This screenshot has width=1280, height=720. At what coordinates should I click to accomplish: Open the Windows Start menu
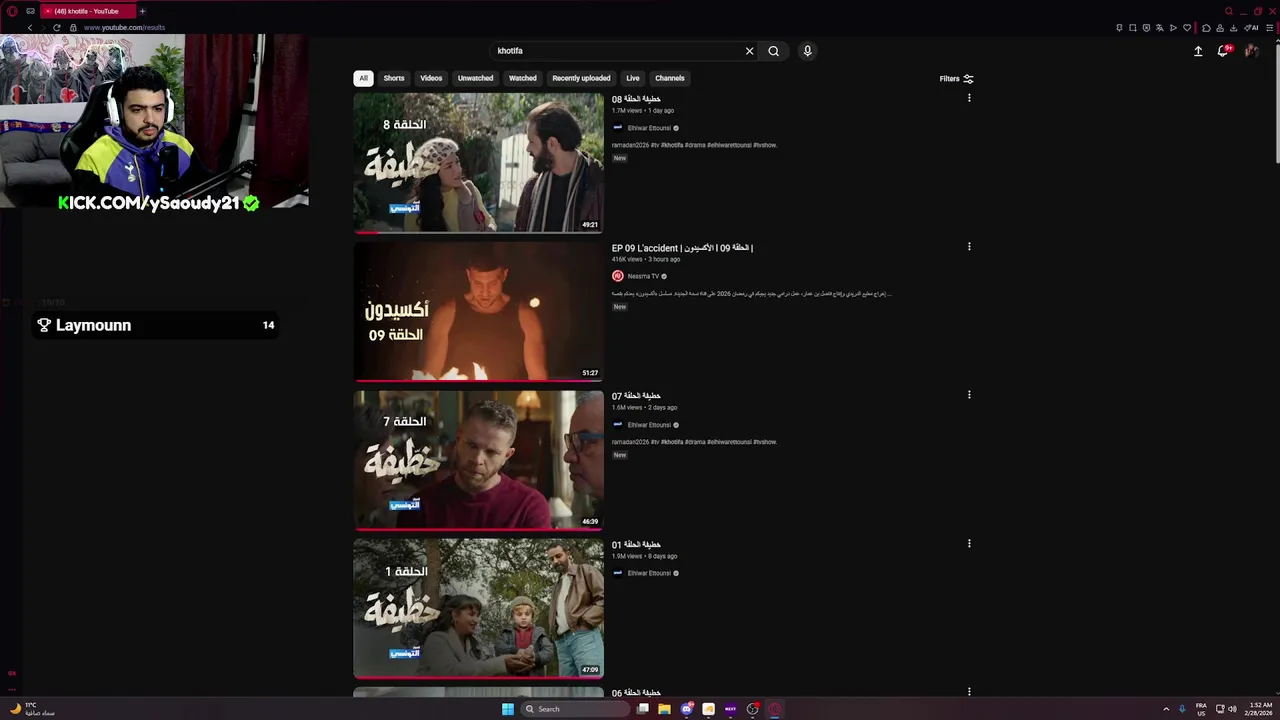tap(507, 709)
